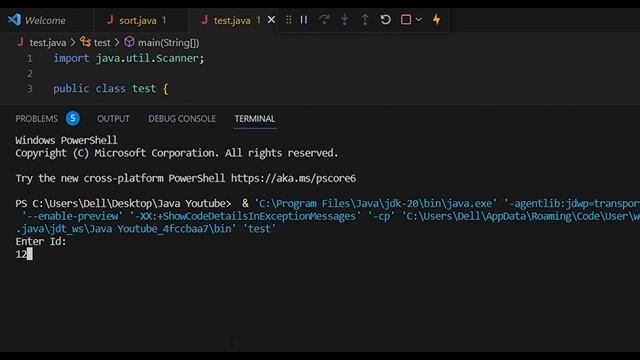This screenshot has height=360, width=640.
Task: Click the Step Into debug icon
Action: pyautogui.click(x=344, y=20)
